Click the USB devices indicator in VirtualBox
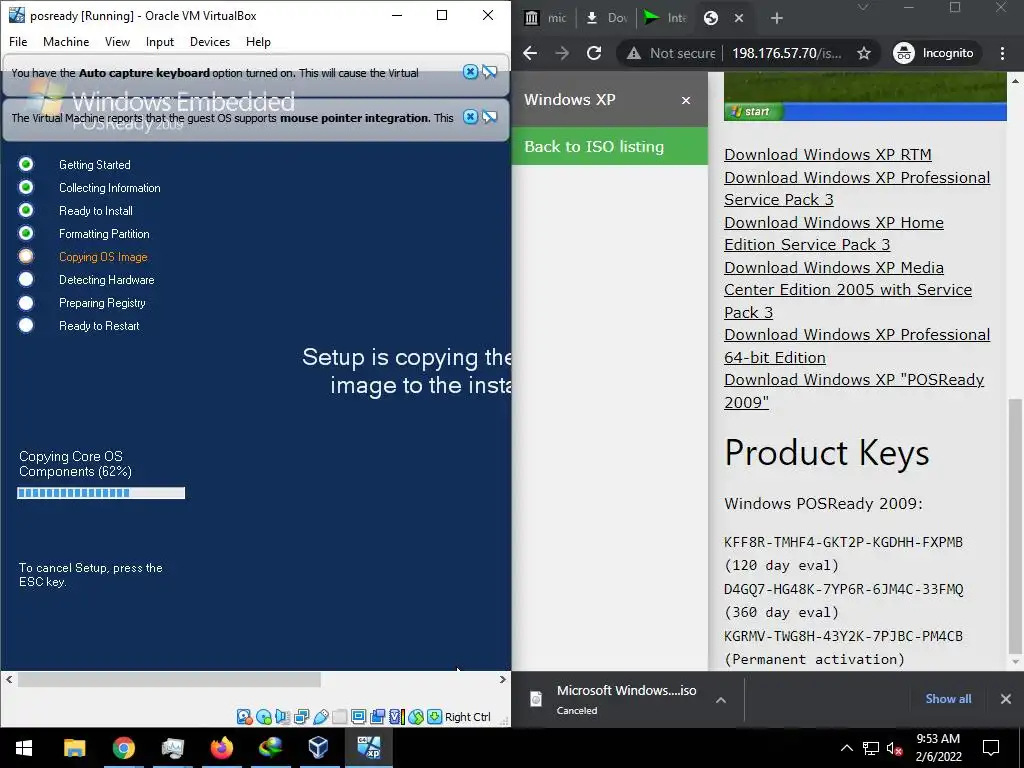 (x=320, y=717)
